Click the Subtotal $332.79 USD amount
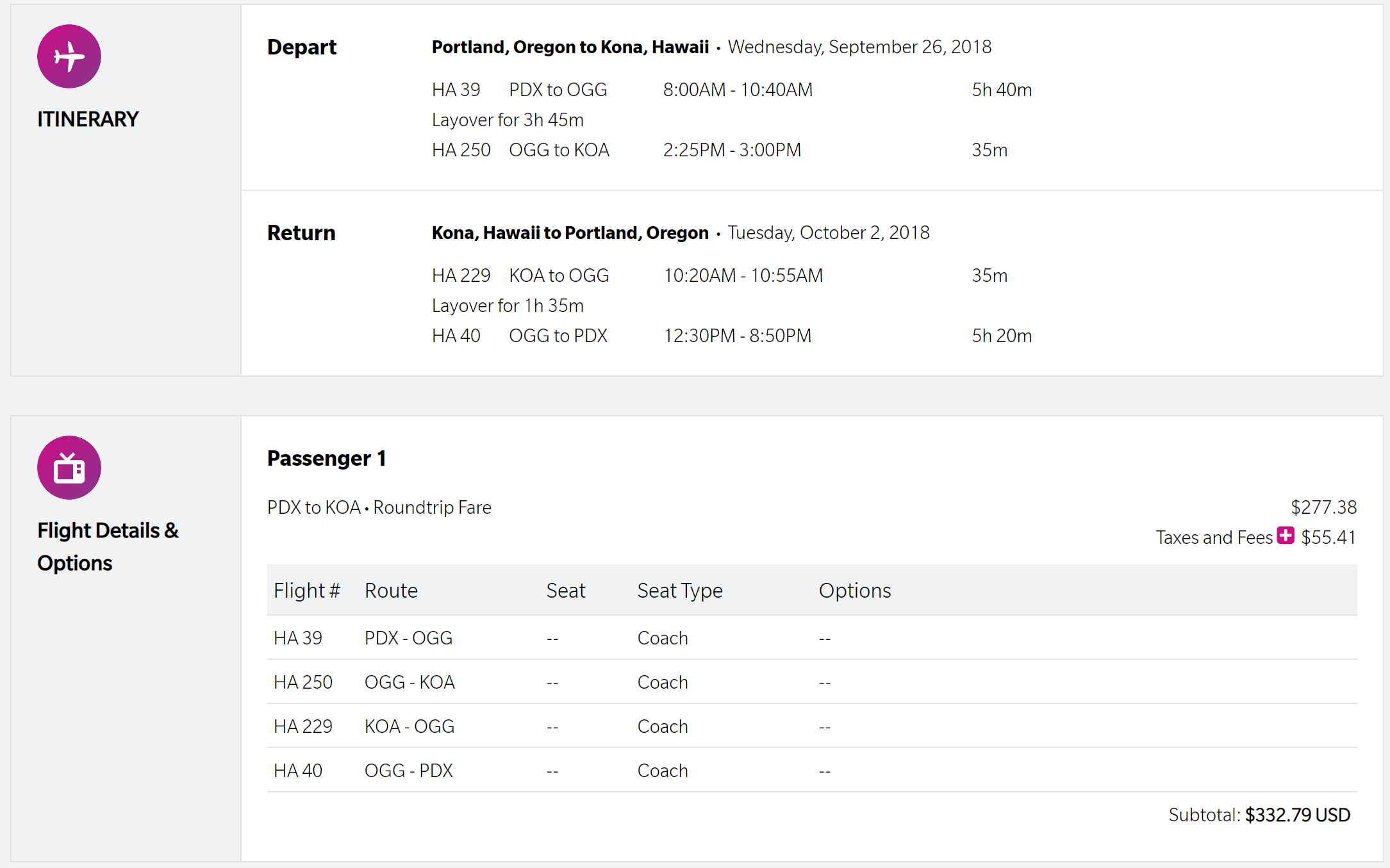Viewport: 1390px width, 868px height. (x=1297, y=815)
